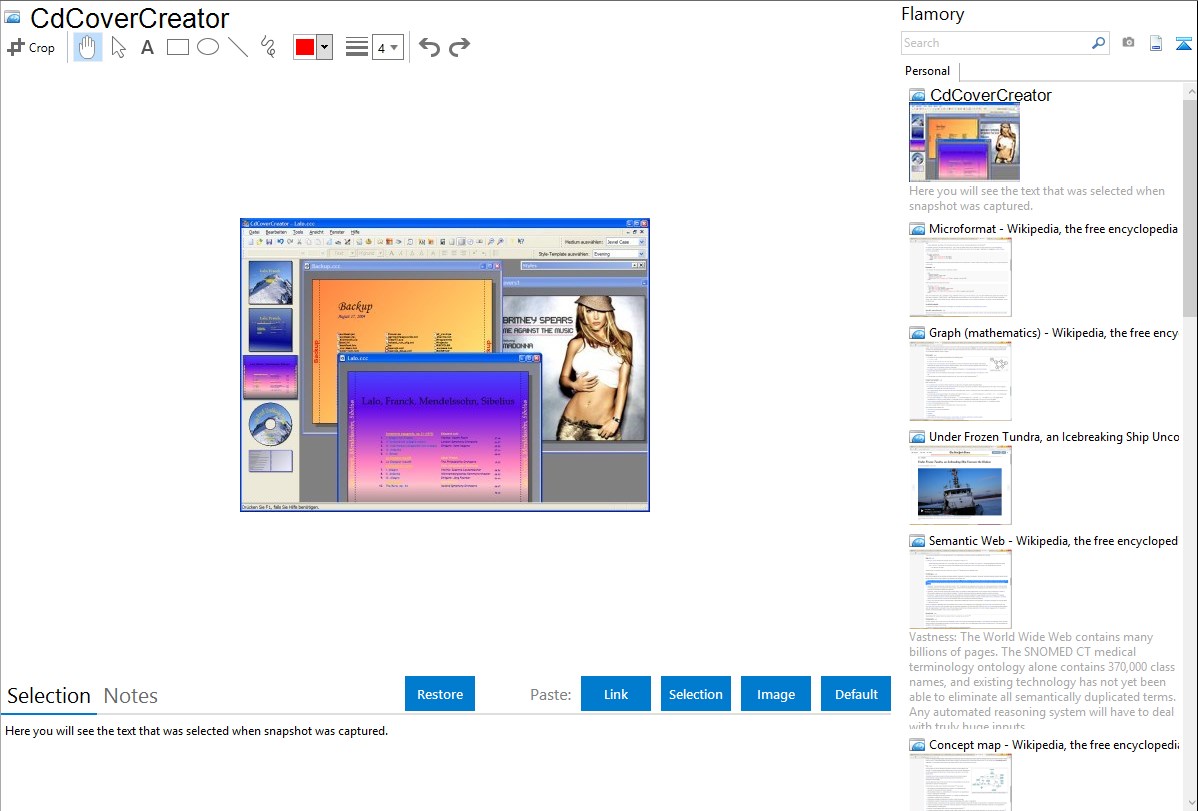The height and width of the screenshot is (811, 1198).
Task: Open the CdCoverCreator snapshot thumbnail in sidebar
Action: 964,142
